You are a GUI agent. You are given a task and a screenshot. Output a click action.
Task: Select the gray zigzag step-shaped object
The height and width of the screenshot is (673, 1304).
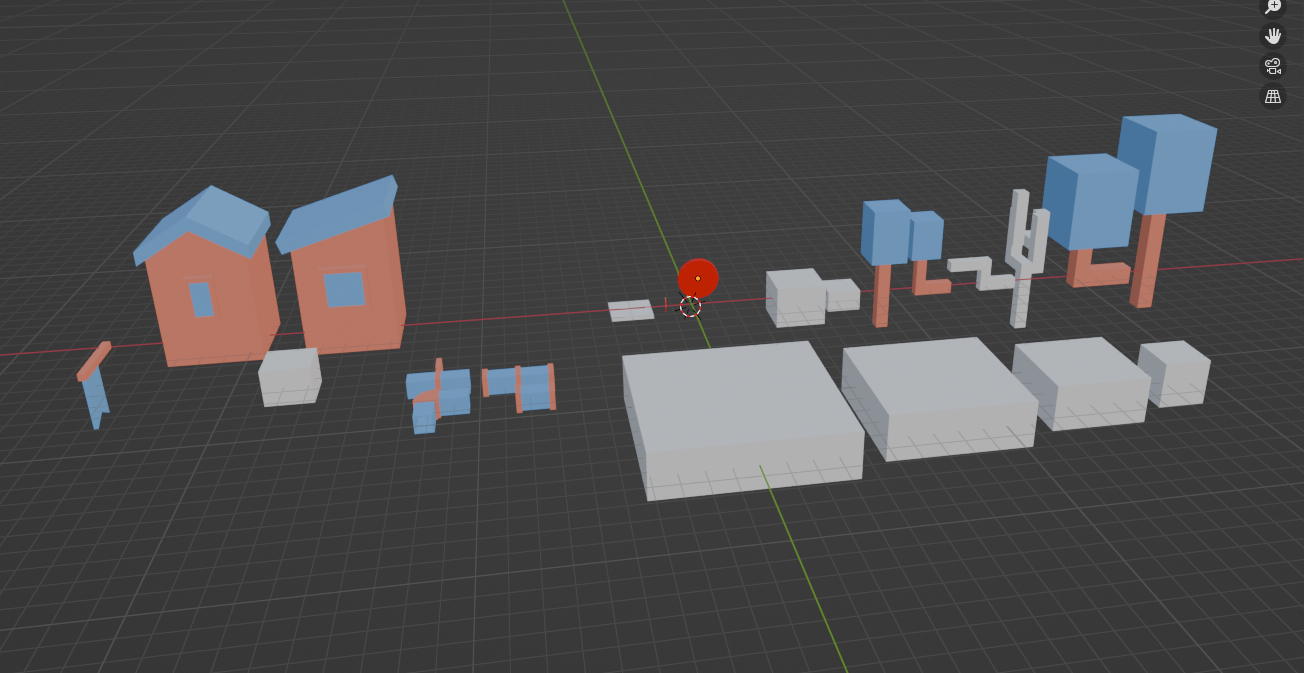[978, 272]
